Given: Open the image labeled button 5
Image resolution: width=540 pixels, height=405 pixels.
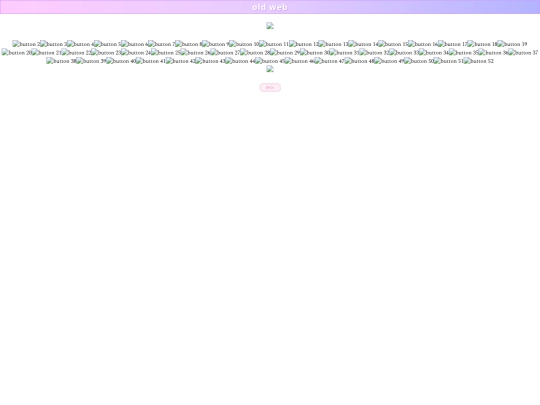Looking at the screenshot, I should [108, 44].
